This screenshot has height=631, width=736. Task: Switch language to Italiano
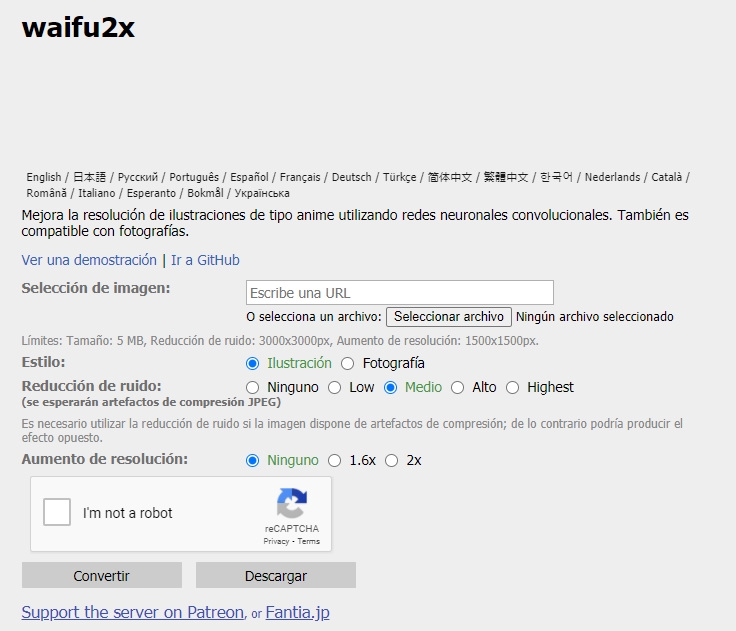[97, 193]
